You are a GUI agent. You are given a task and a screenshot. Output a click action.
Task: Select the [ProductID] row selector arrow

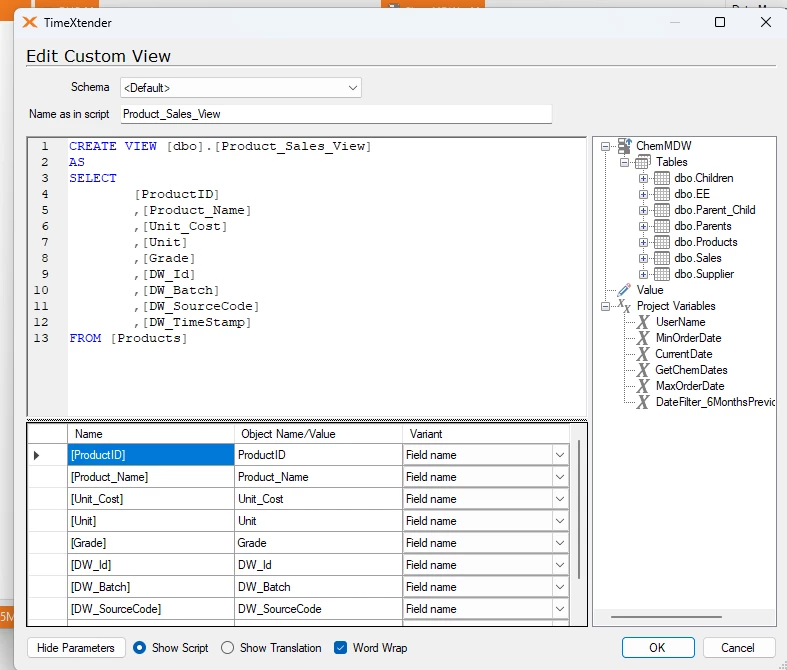(37, 456)
